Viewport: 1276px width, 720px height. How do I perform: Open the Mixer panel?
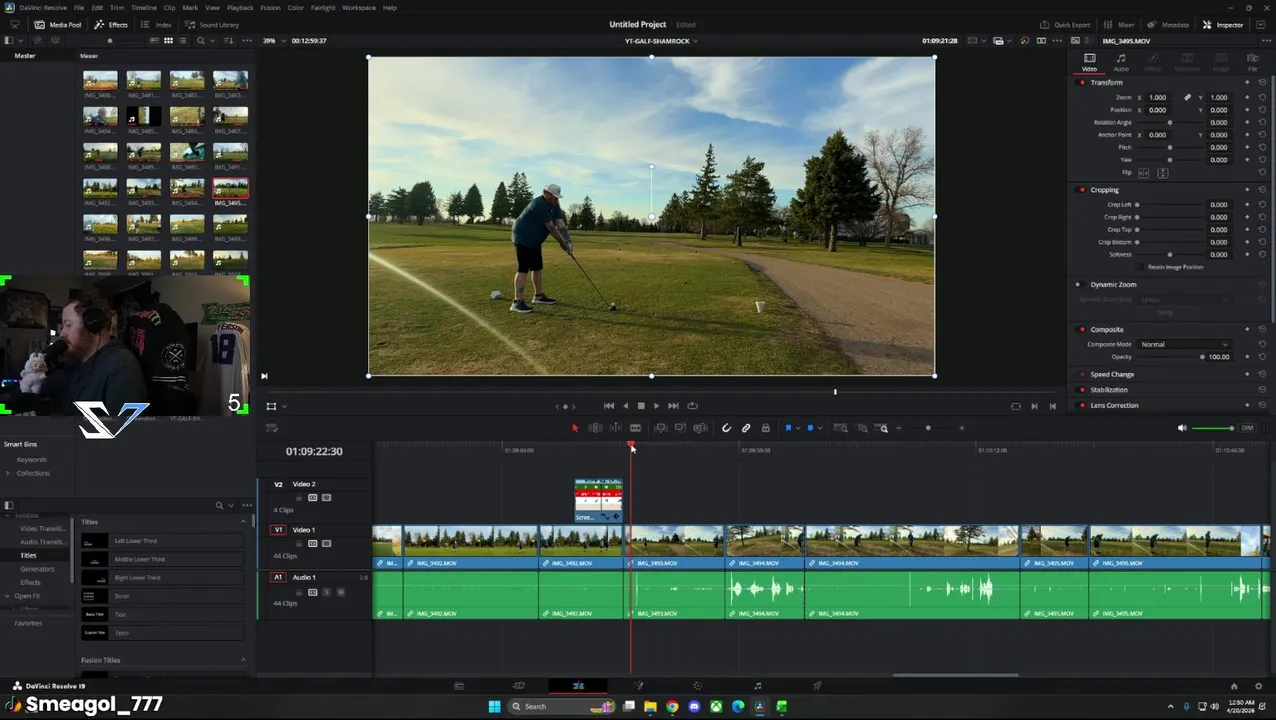(1120, 25)
